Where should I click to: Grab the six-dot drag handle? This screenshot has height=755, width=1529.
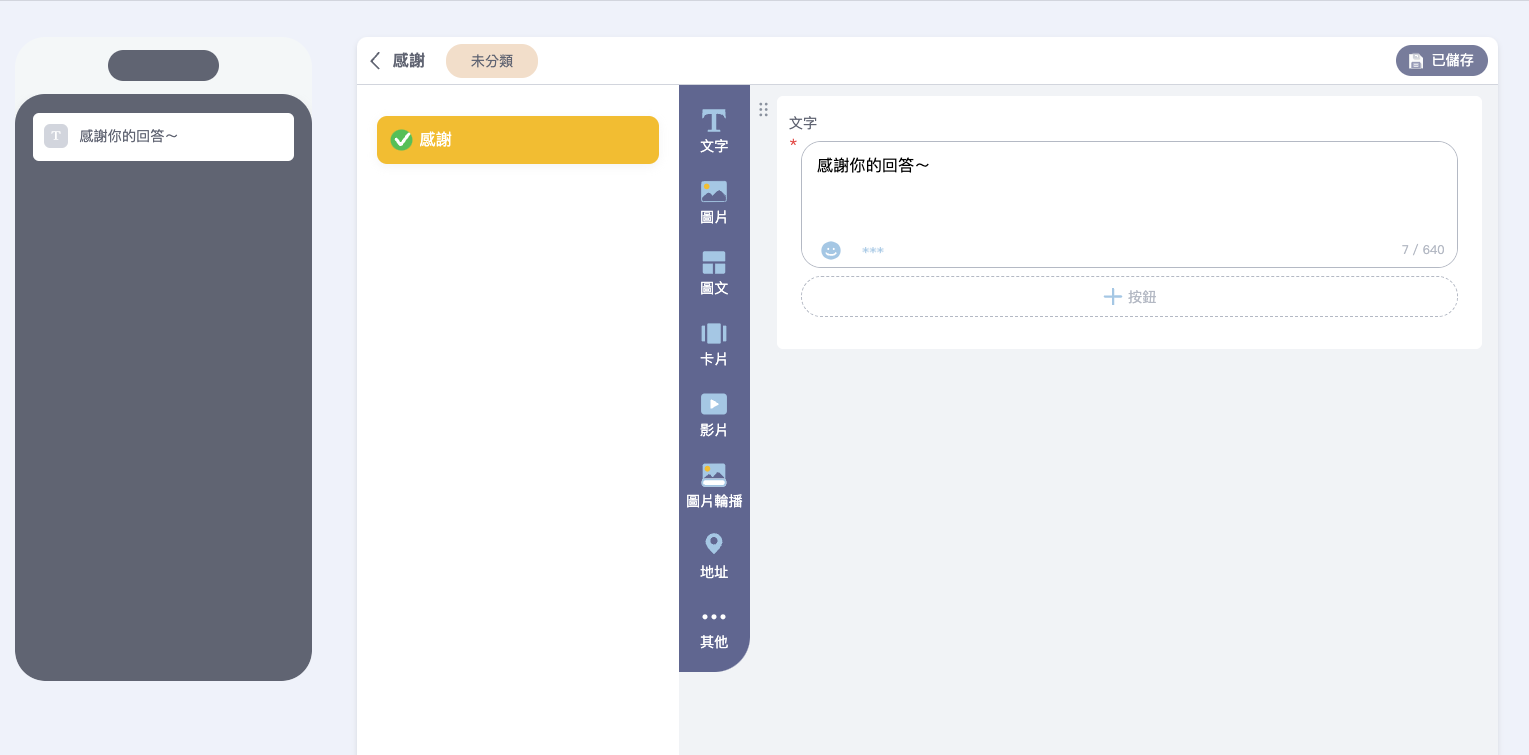click(x=763, y=109)
